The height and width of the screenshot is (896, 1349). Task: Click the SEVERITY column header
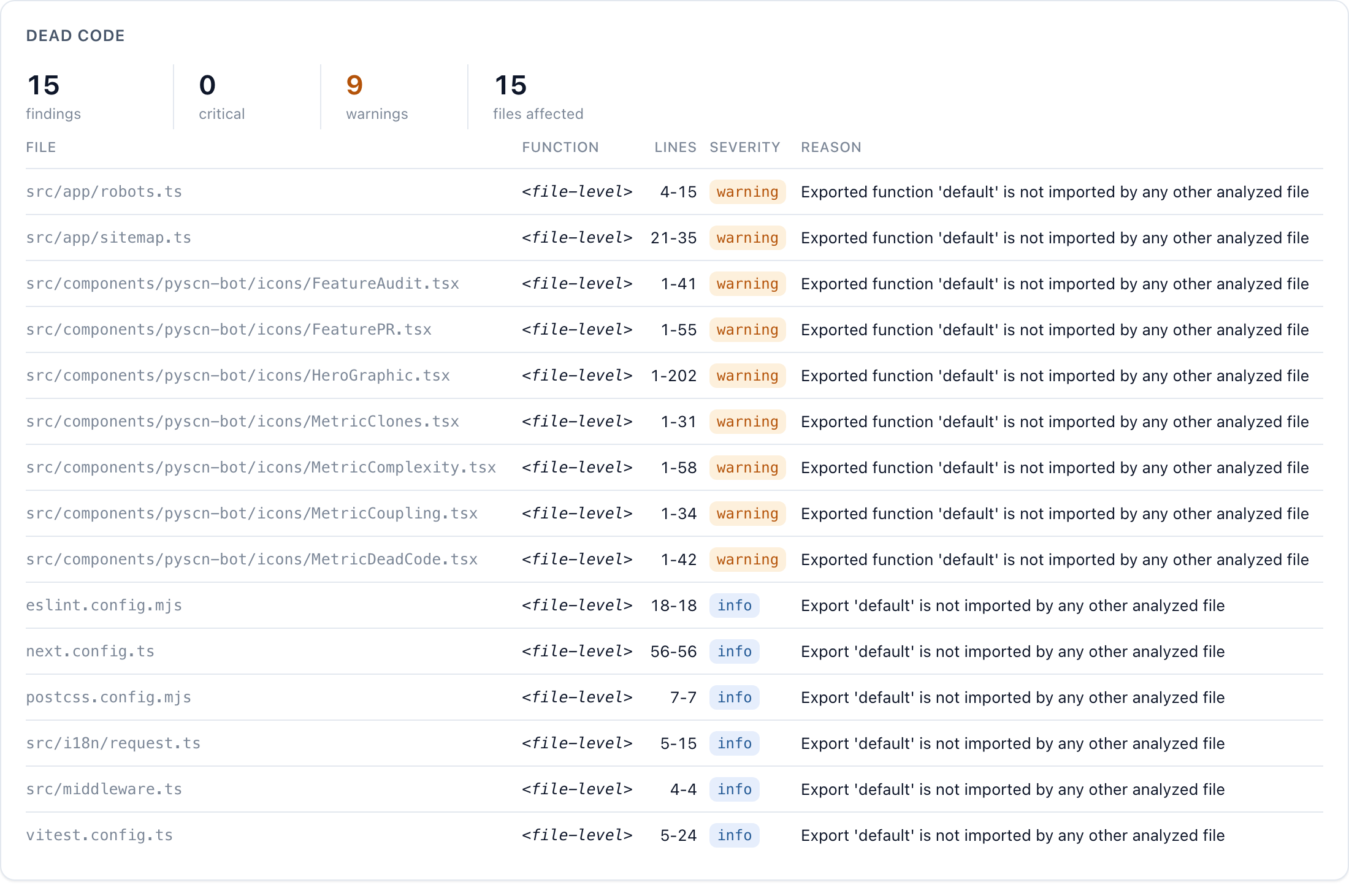pyautogui.click(x=745, y=147)
